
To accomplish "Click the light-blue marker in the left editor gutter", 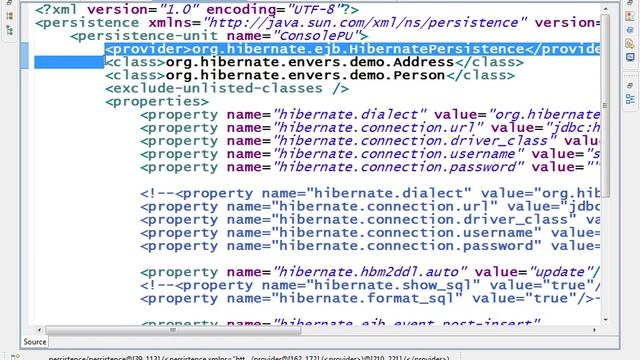I will pos(24,56).
